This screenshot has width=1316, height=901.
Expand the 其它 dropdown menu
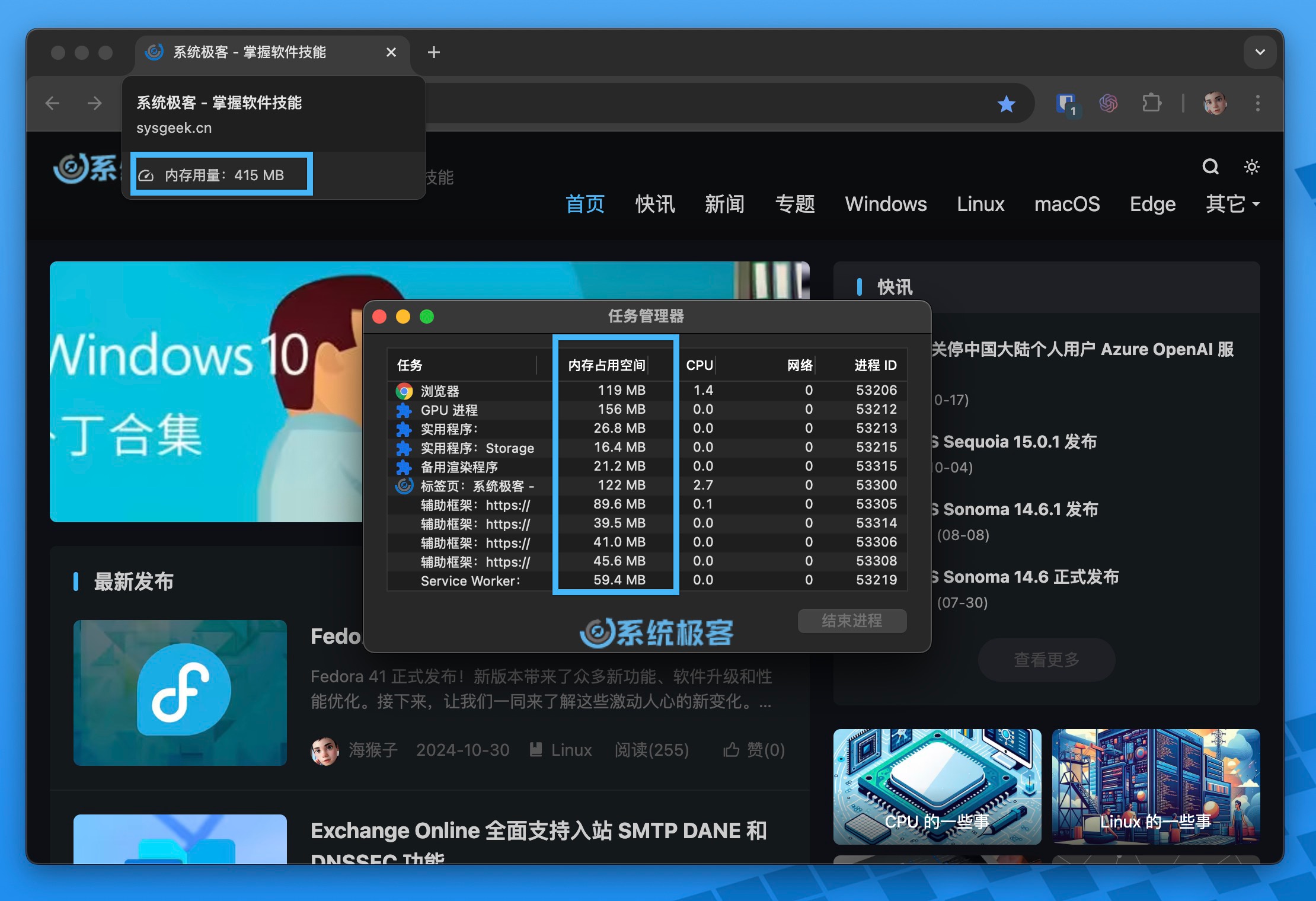pyautogui.click(x=1232, y=204)
